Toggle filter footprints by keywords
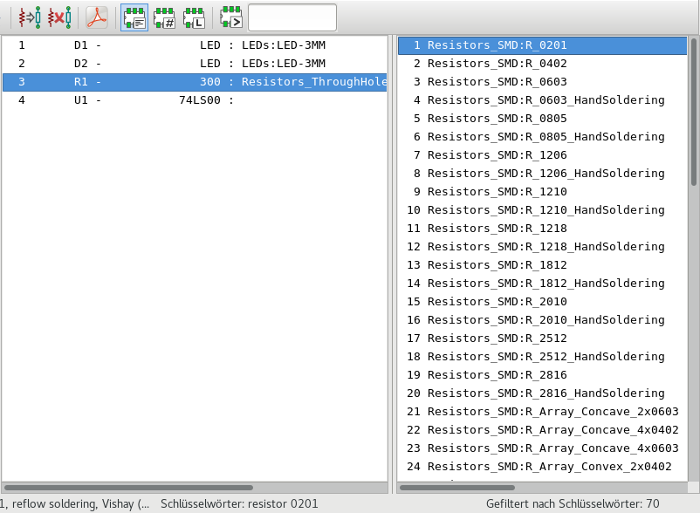This screenshot has height=513, width=700. click(133, 17)
